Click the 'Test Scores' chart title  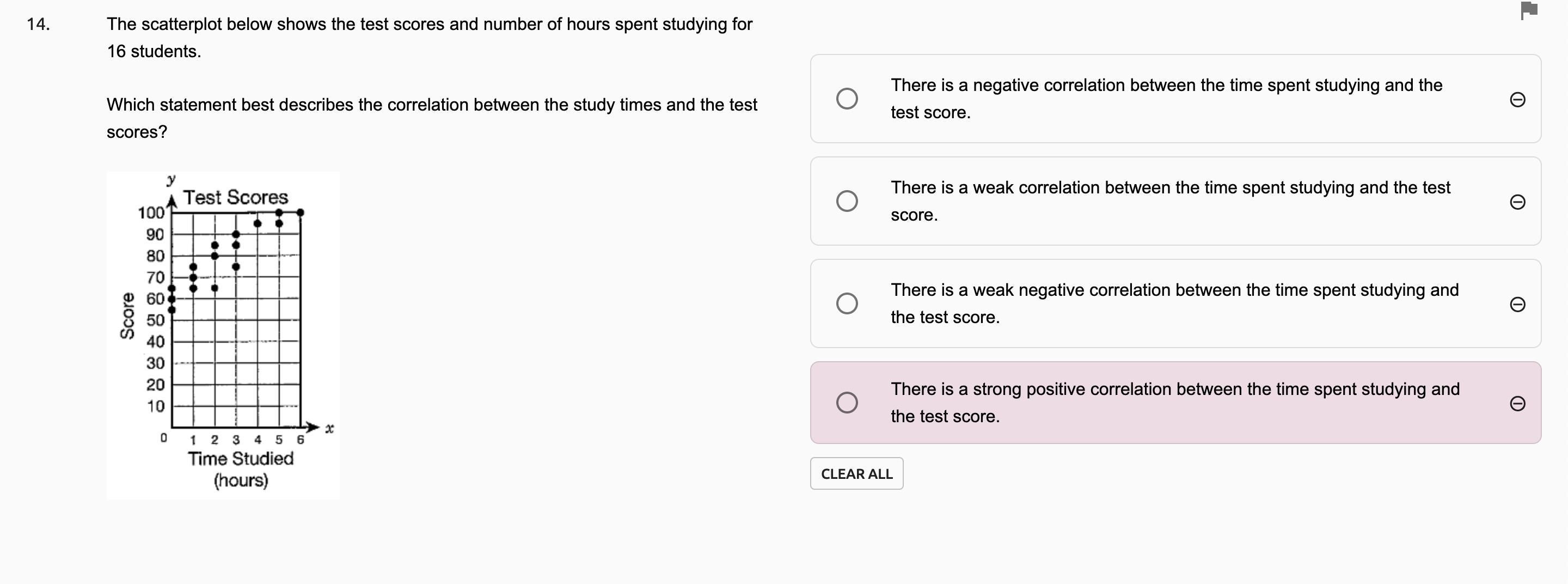click(236, 197)
